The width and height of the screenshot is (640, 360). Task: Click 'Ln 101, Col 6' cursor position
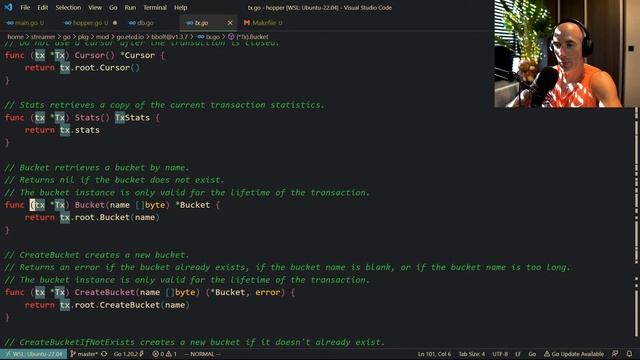pyautogui.click(x=434, y=354)
